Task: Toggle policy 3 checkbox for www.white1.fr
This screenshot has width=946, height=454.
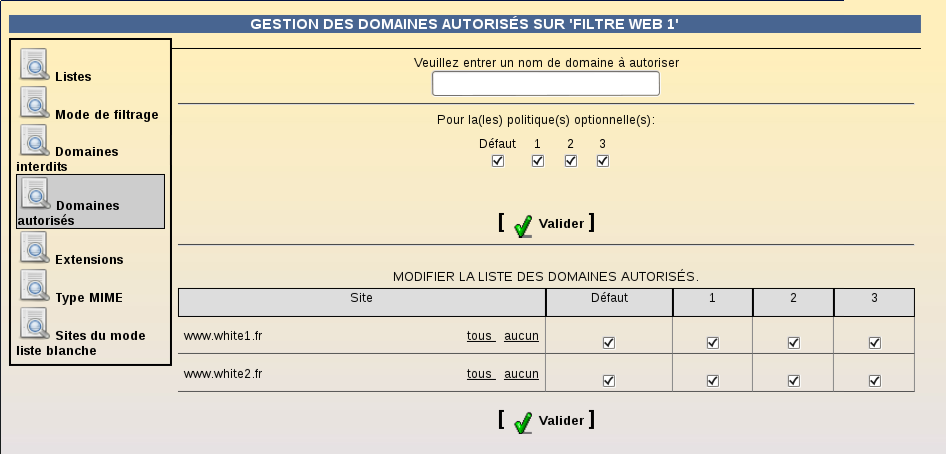Action: click(x=875, y=342)
